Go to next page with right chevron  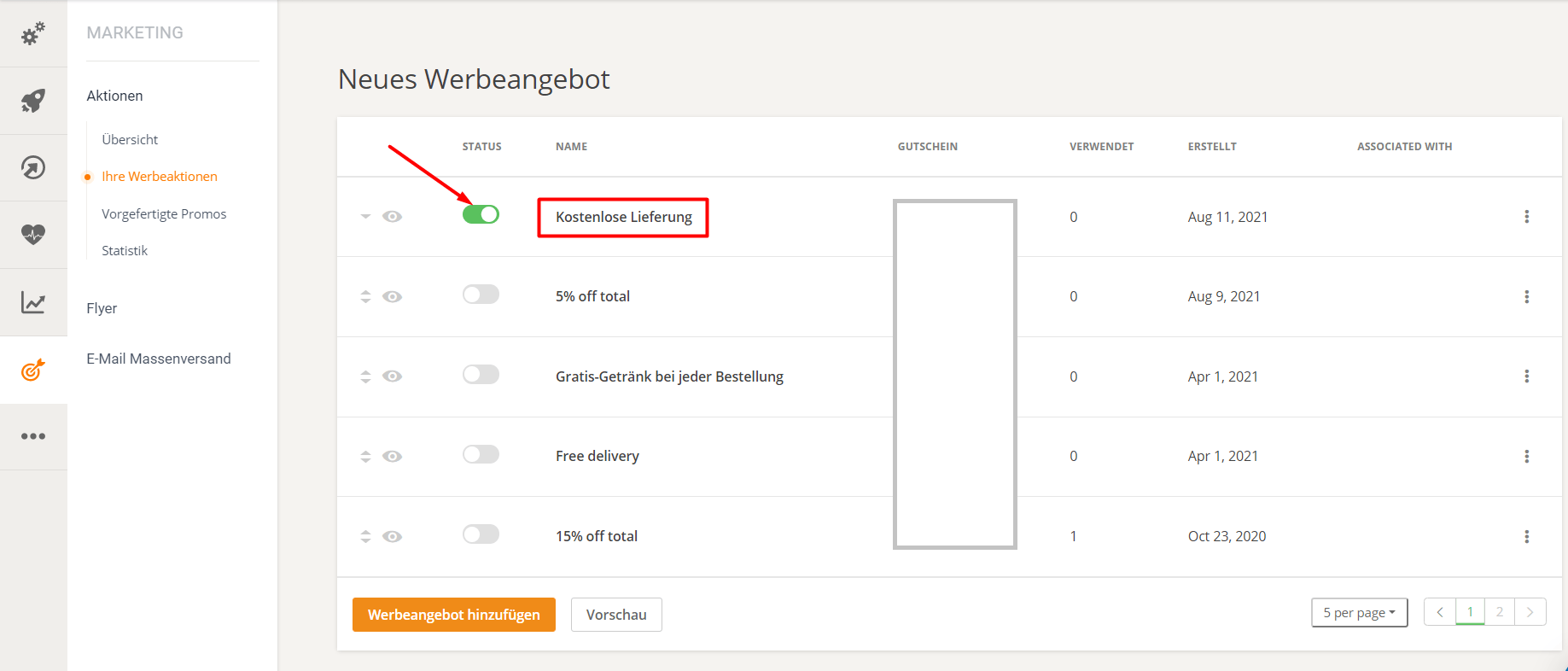coord(1530,612)
